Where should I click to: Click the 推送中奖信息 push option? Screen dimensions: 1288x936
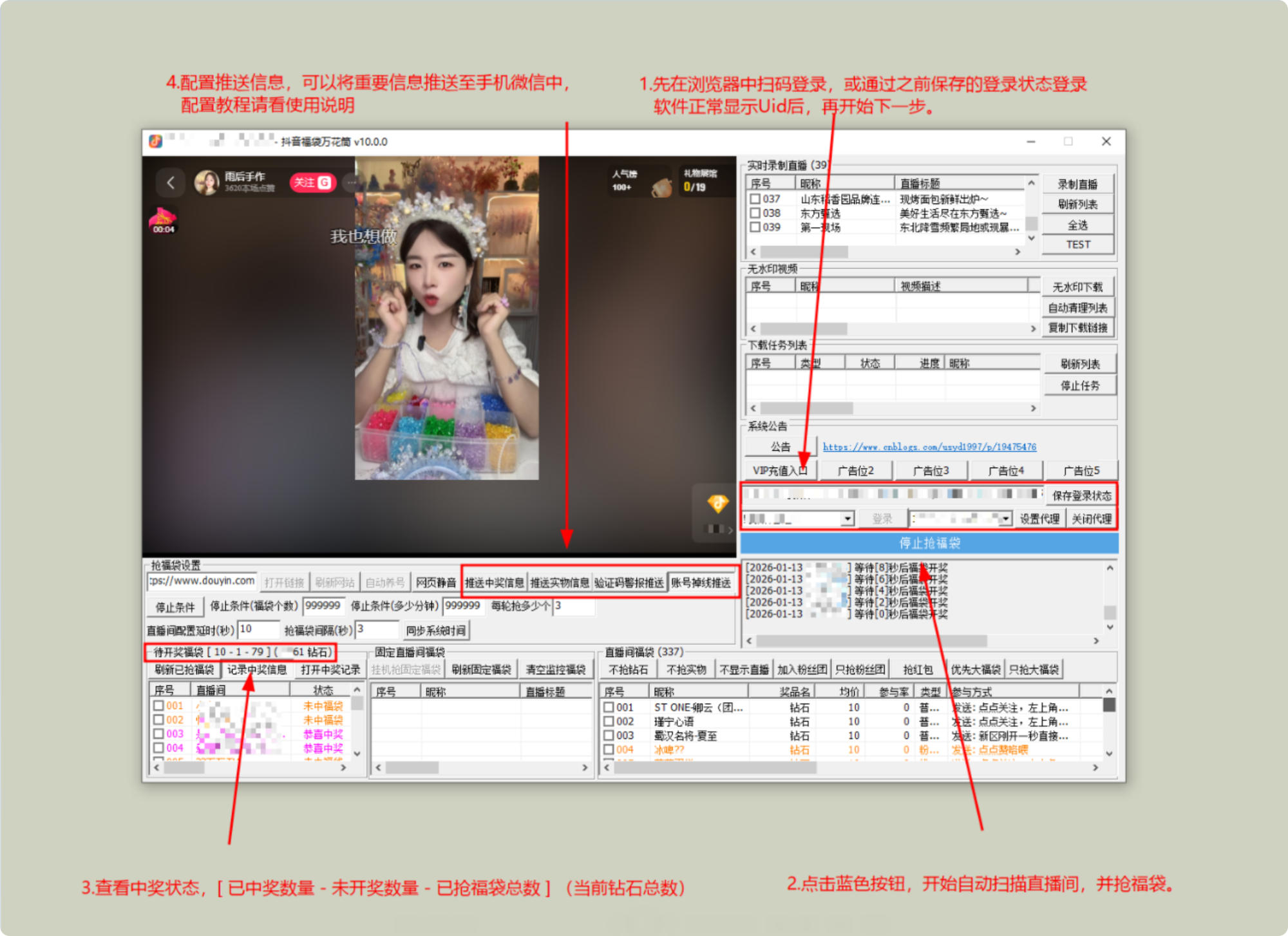pyautogui.click(x=495, y=583)
